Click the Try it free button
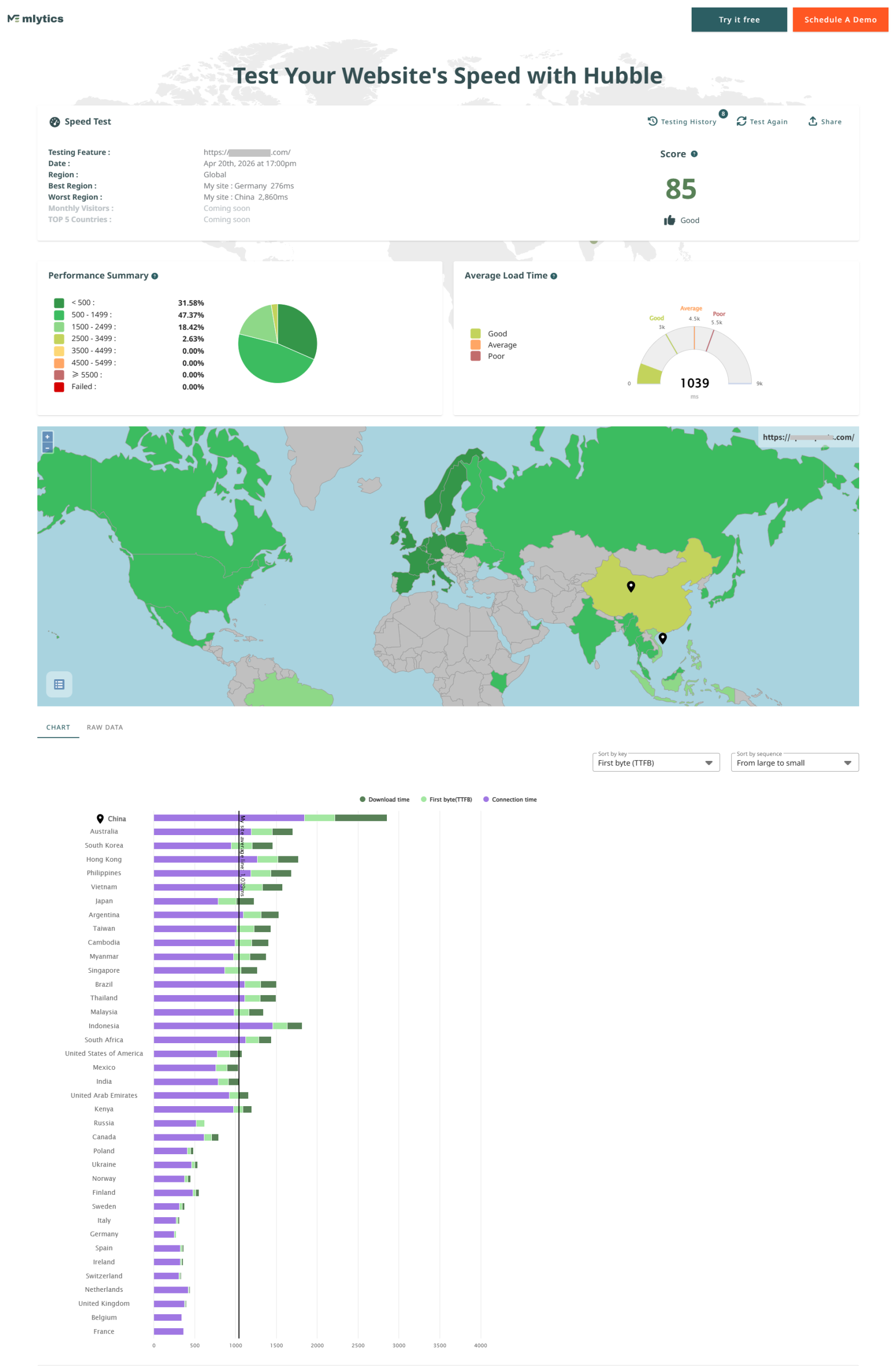The width and height of the screenshot is (896, 1366). click(x=739, y=20)
